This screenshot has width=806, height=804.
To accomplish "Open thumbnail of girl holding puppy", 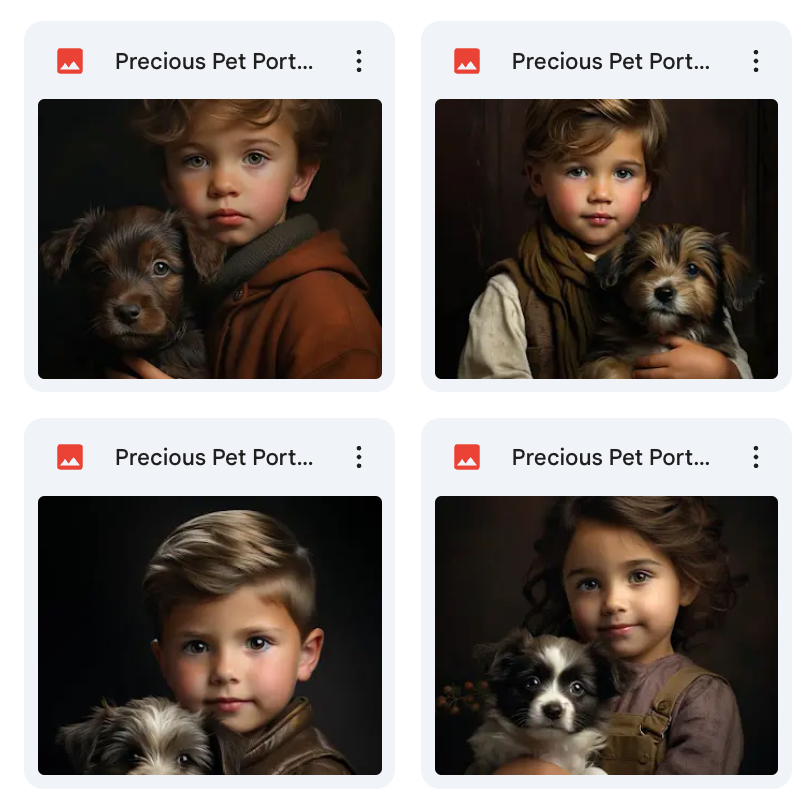I will 606,635.
